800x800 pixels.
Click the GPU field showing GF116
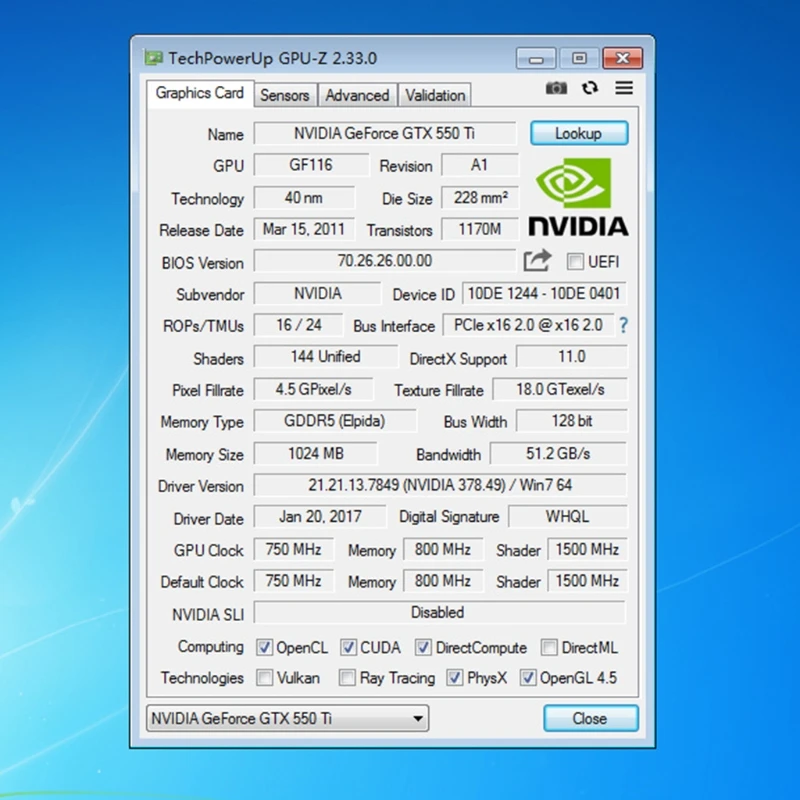(311, 165)
